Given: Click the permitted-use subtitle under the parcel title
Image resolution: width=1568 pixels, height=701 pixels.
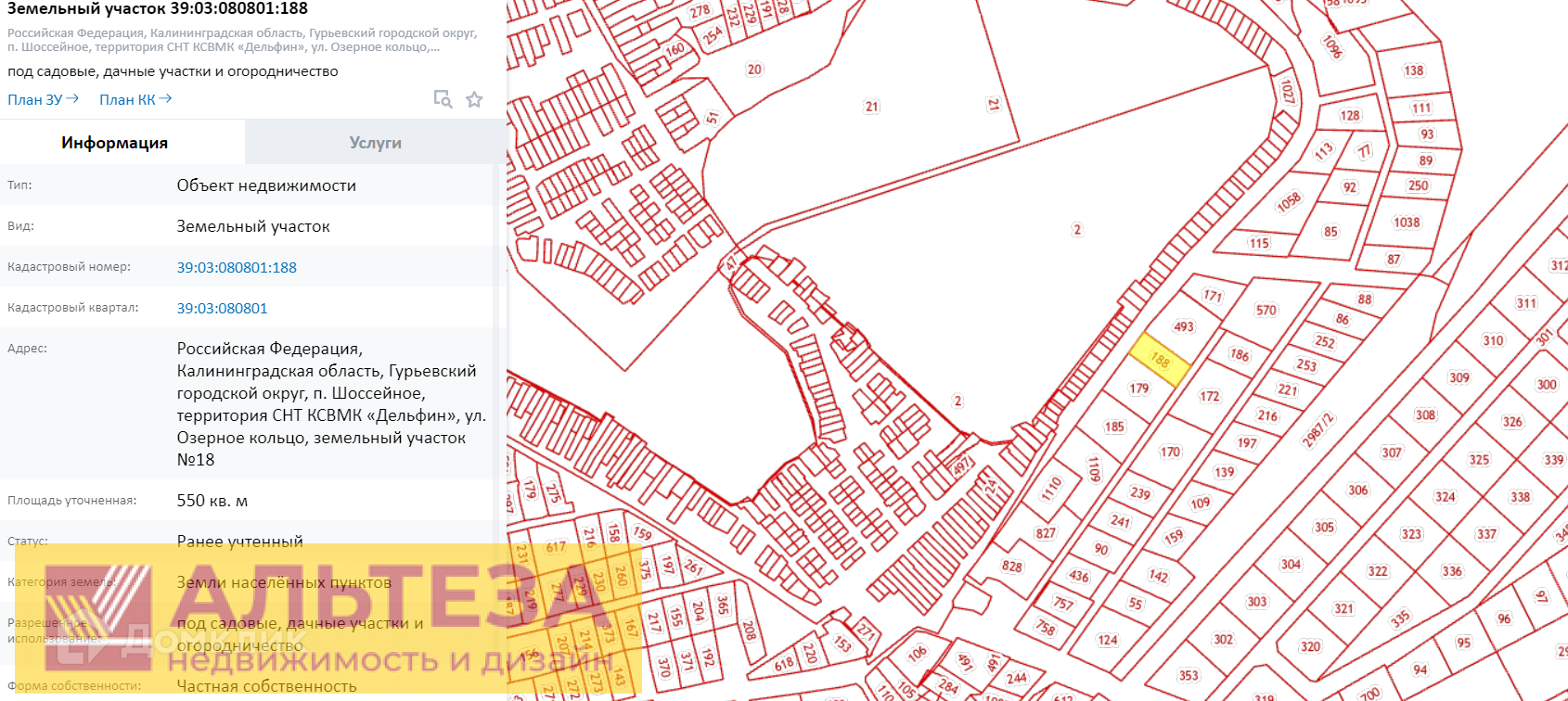Looking at the screenshot, I should (173, 71).
